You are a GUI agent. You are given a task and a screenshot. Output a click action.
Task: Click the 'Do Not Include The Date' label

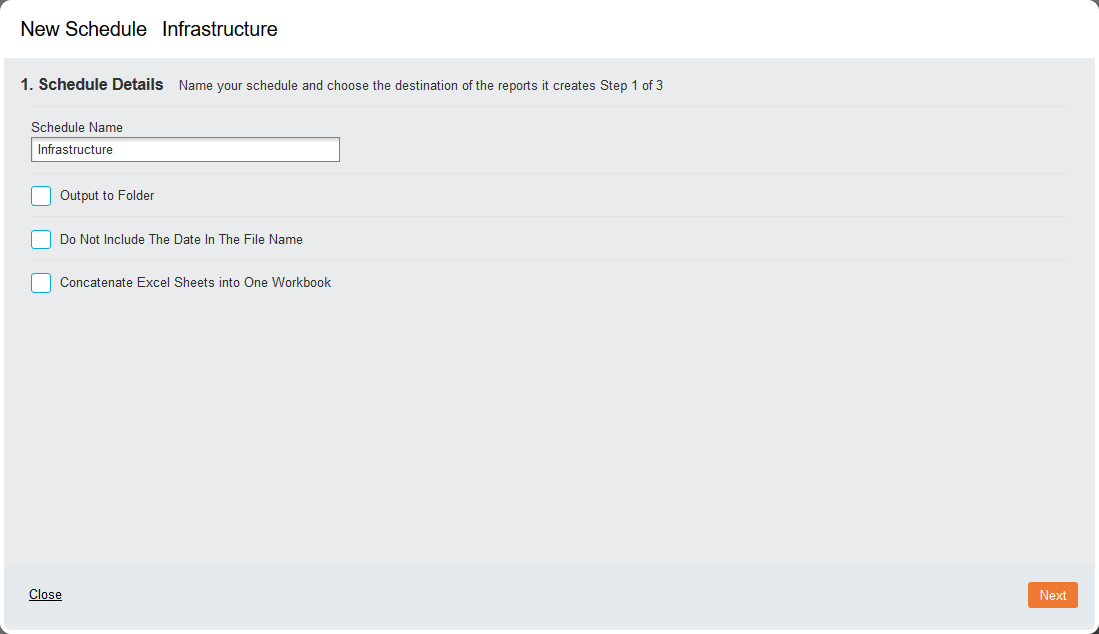pos(182,240)
